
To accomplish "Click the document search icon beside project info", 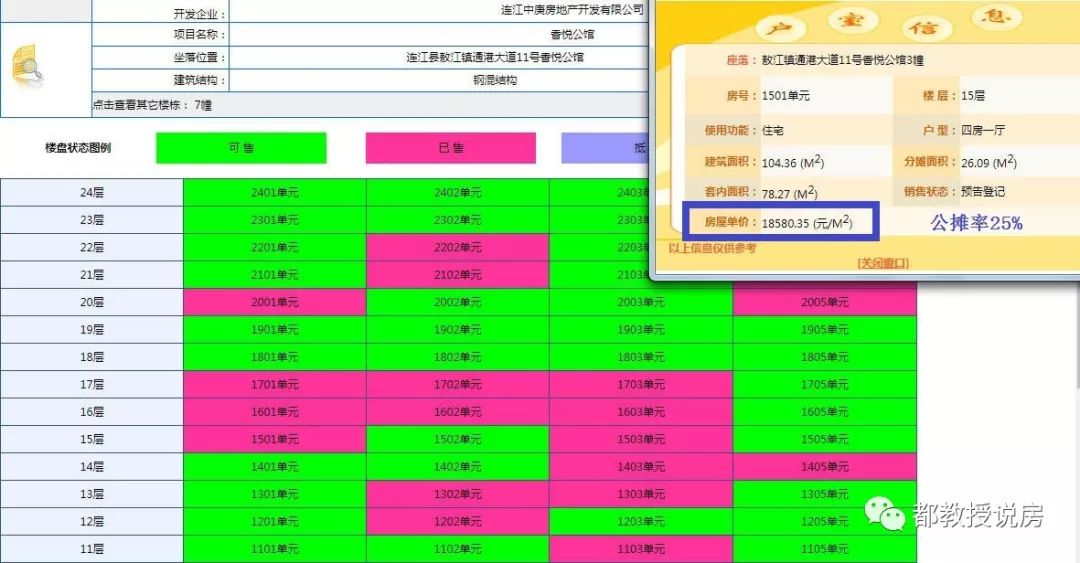I will [x=28, y=67].
